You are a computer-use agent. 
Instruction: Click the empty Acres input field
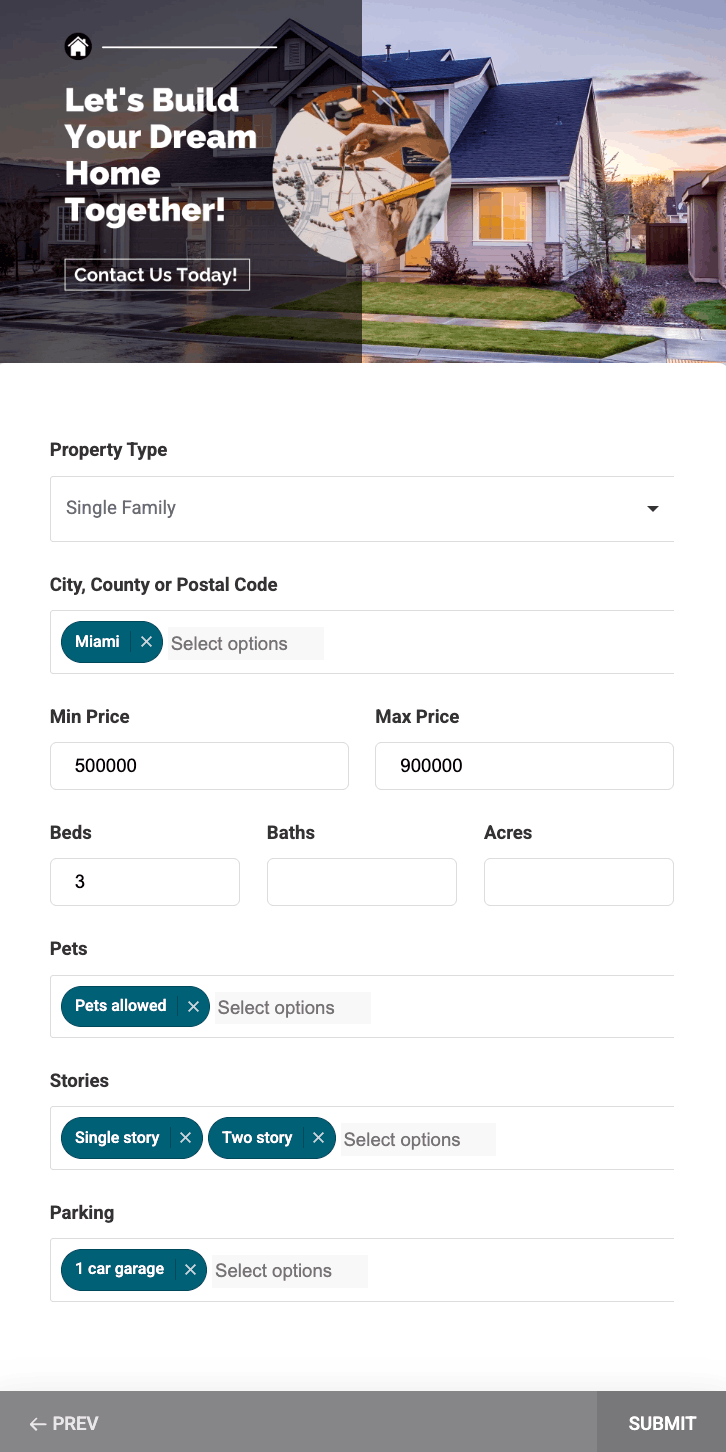tap(579, 882)
